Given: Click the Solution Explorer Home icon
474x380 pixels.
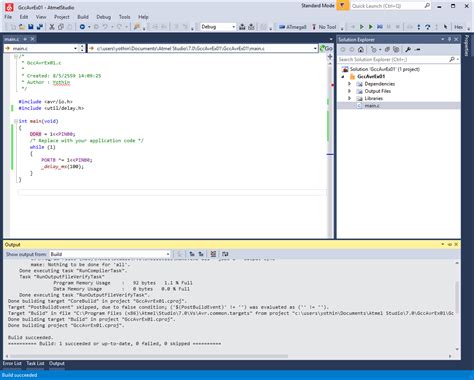Looking at the screenshot, I should [x=361, y=50].
